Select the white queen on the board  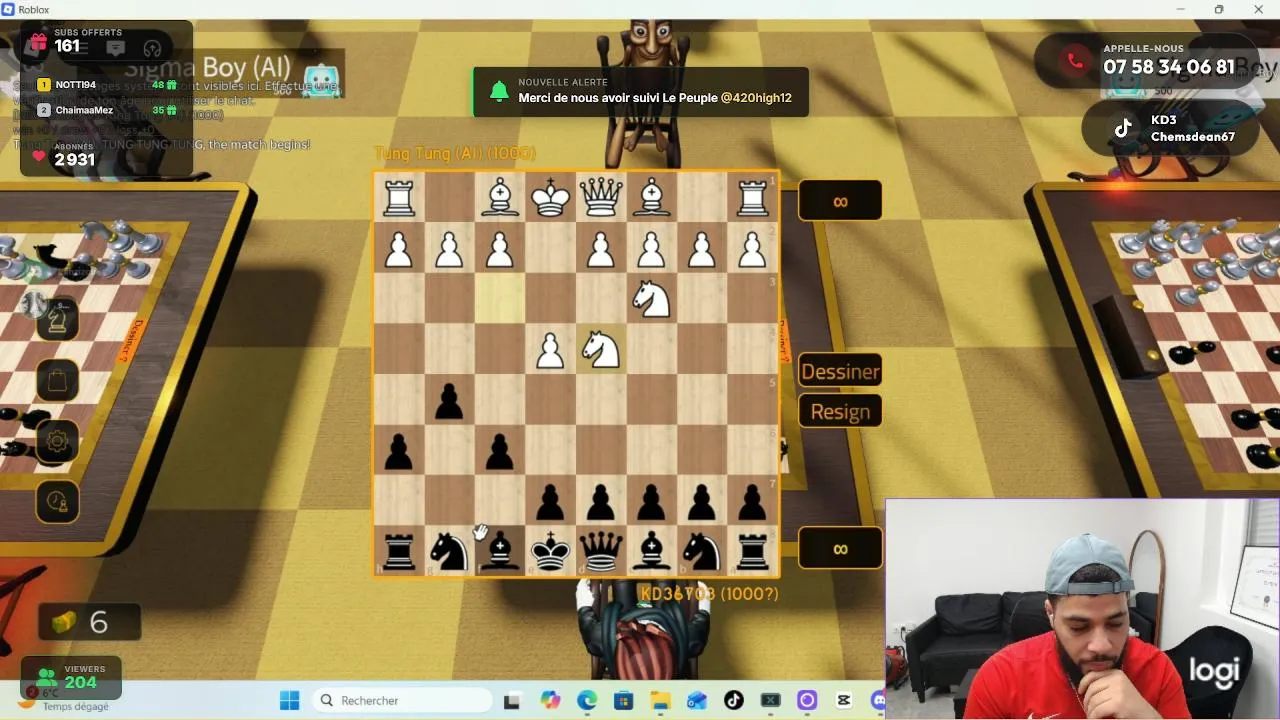click(601, 197)
